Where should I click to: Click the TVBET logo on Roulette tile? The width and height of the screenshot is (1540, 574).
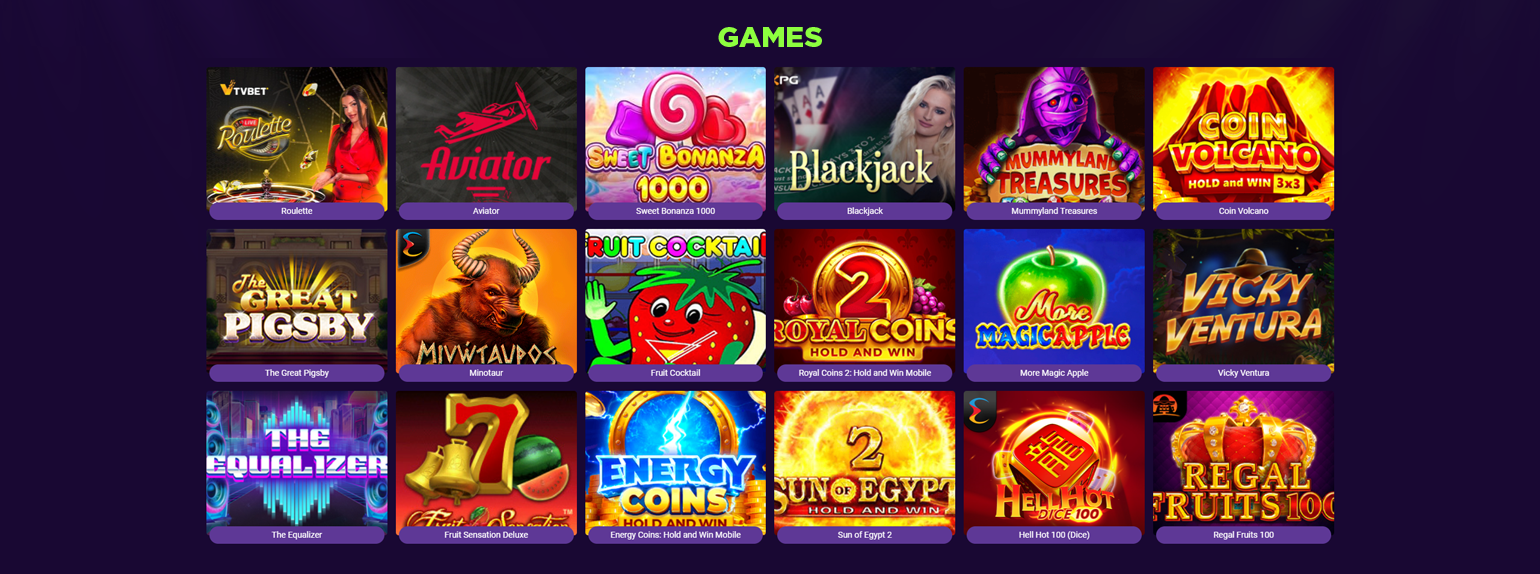[x=244, y=90]
